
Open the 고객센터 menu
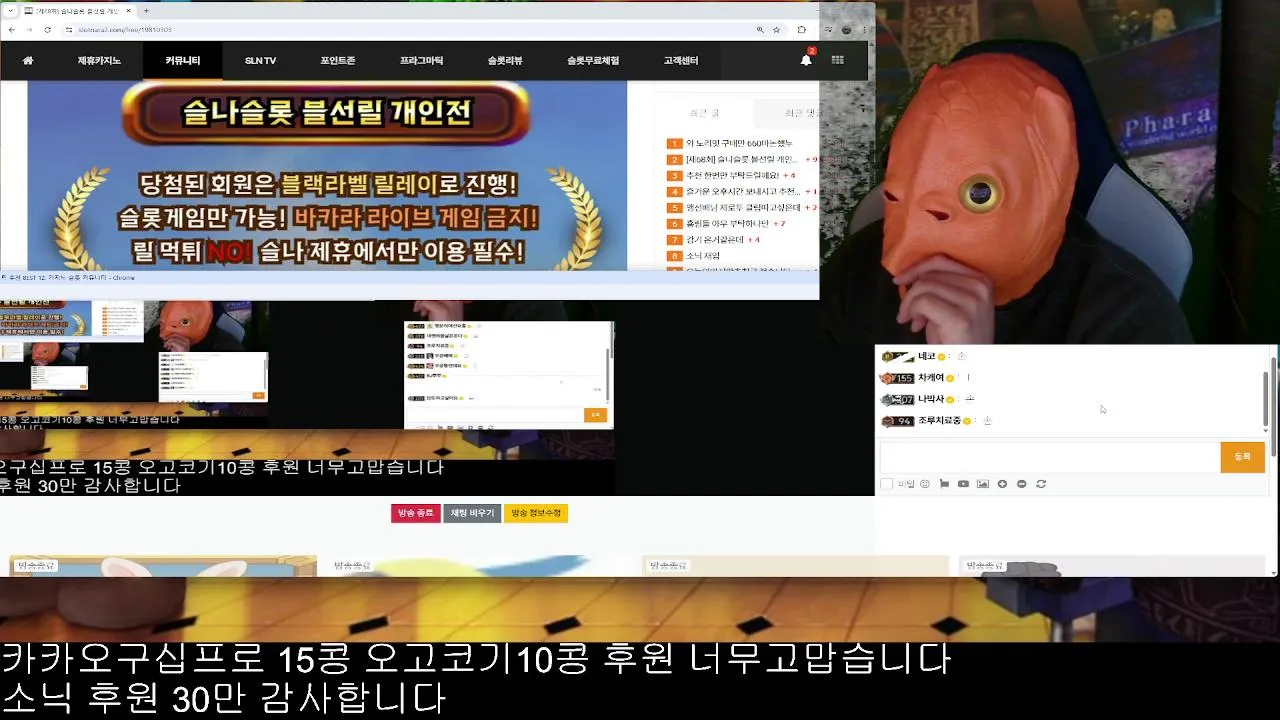click(x=681, y=61)
